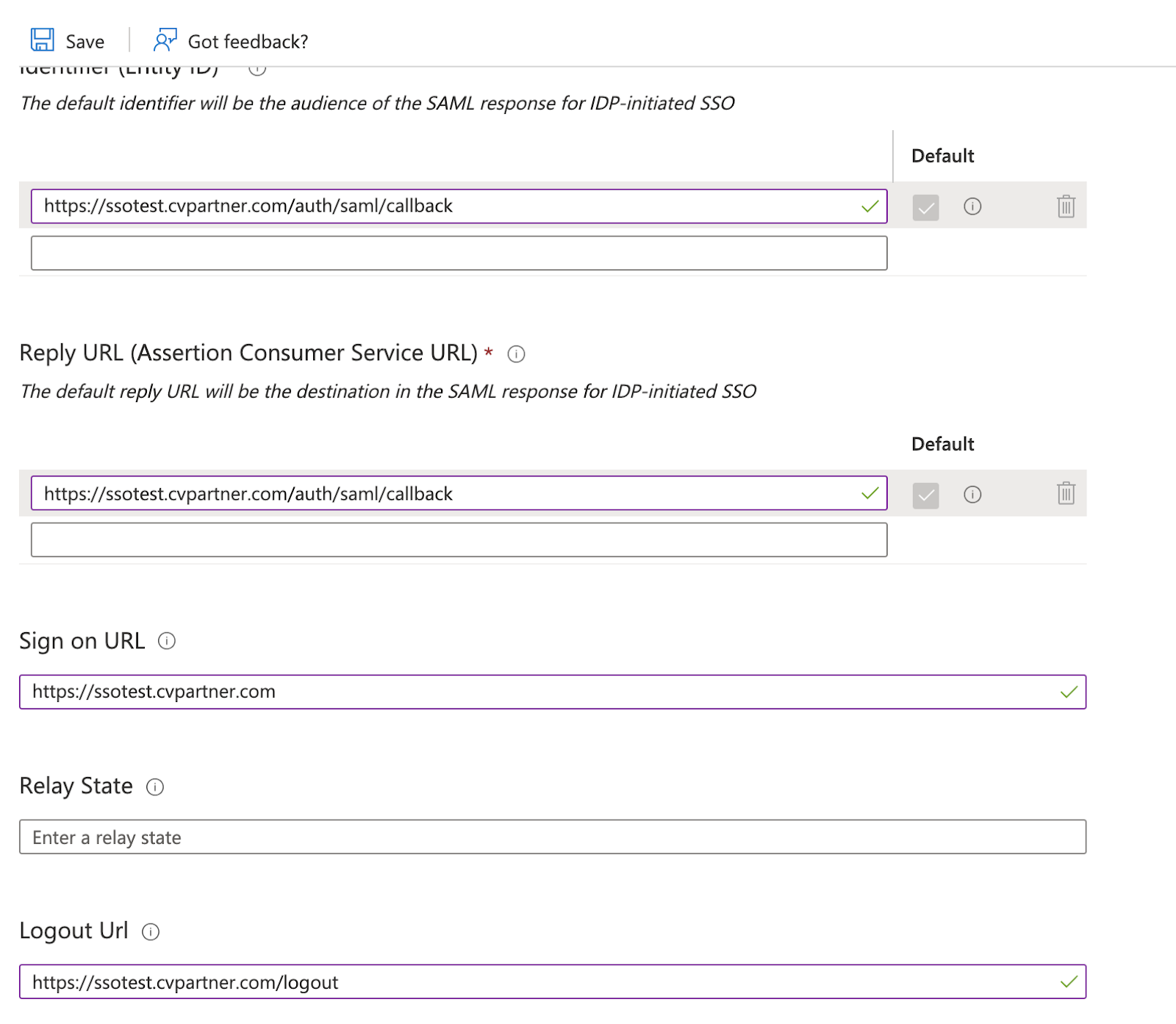The image size is (1176, 1024).
Task: Open info icon beside Reply URL default checkbox
Action: 972,495
